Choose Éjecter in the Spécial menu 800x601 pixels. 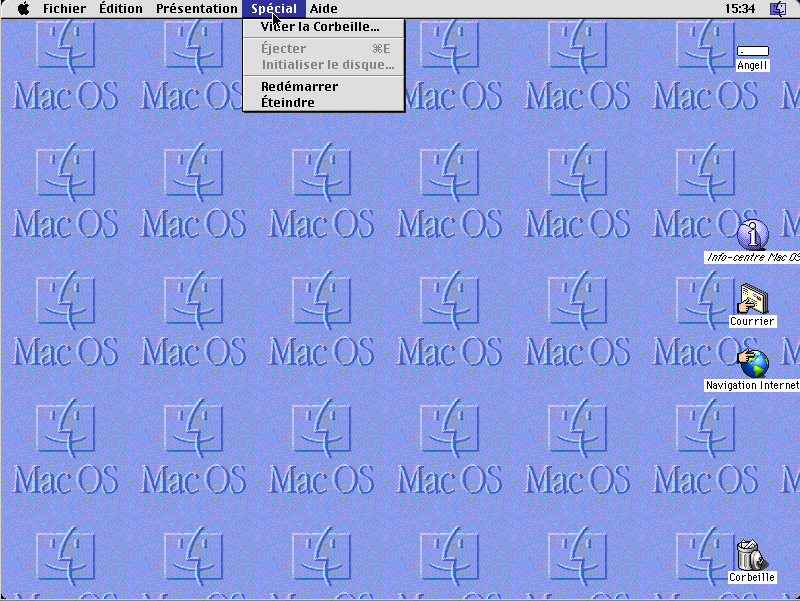pyautogui.click(x=323, y=48)
